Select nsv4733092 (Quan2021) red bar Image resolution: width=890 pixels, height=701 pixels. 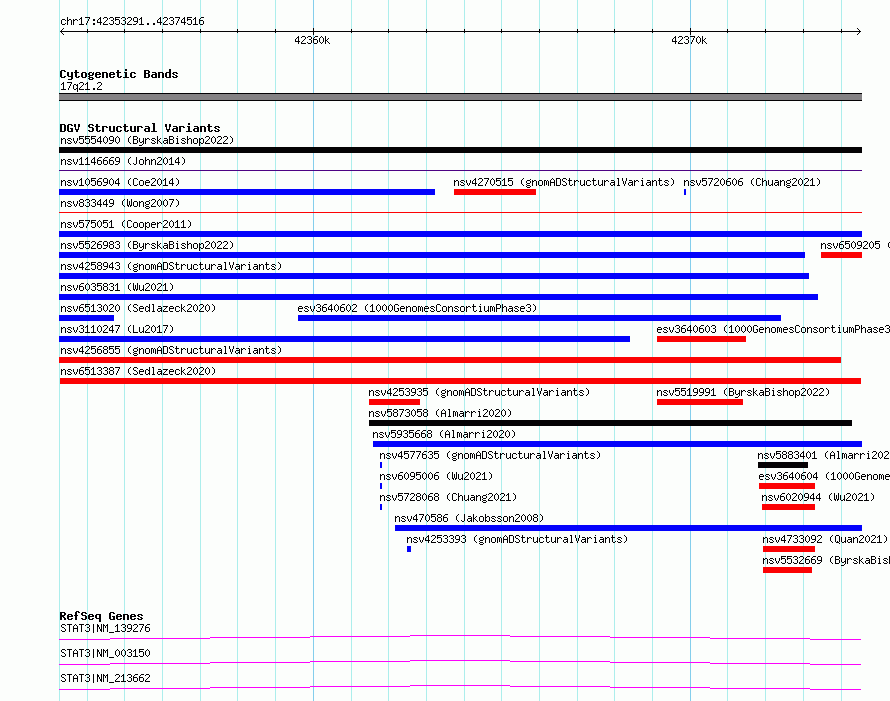789,549
